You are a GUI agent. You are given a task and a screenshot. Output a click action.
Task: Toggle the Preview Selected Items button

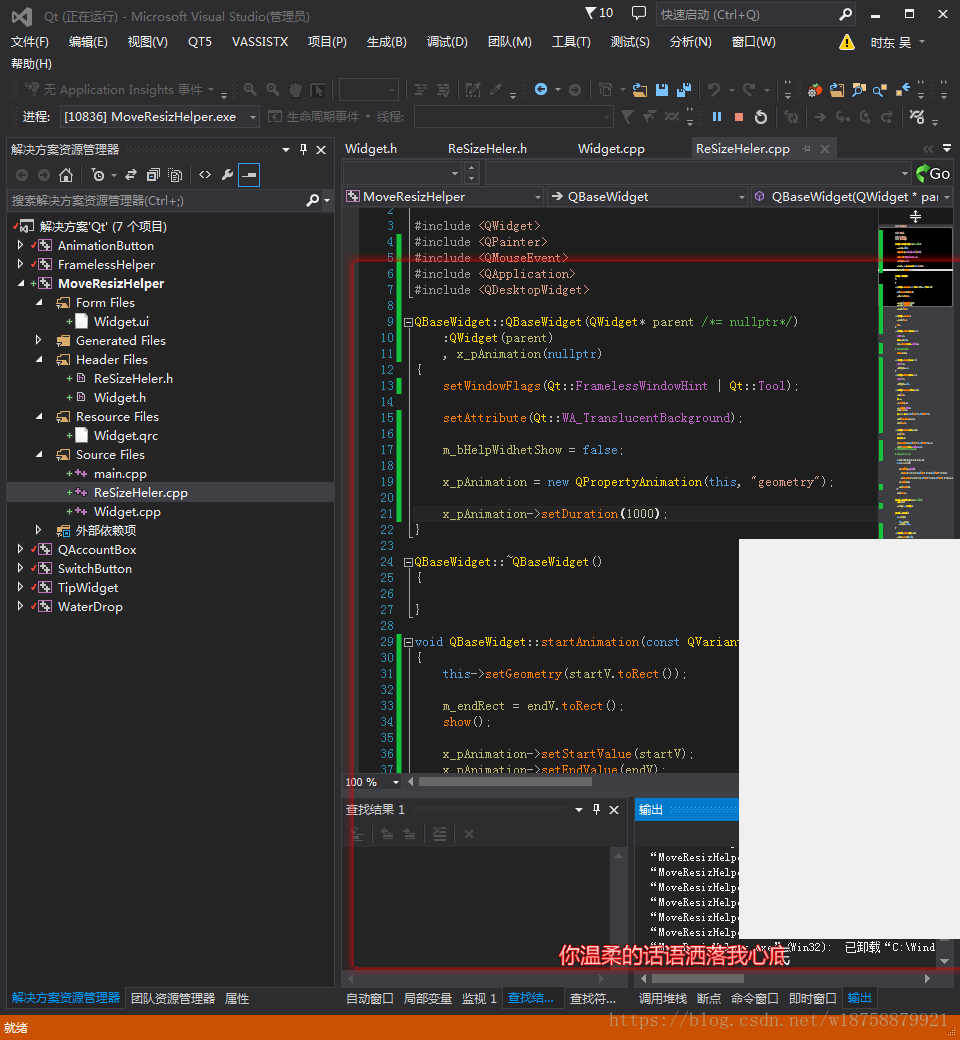tap(249, 175)
